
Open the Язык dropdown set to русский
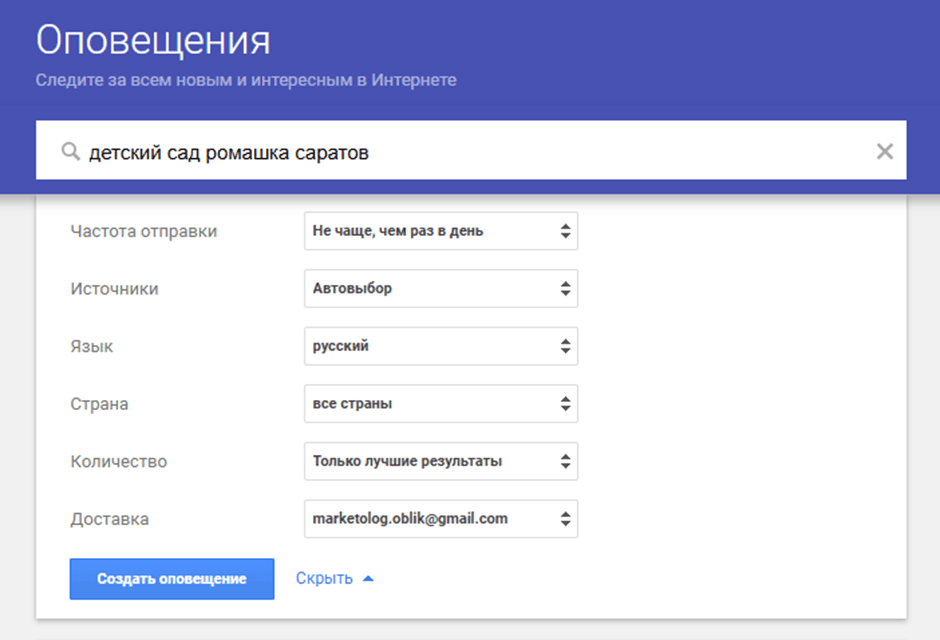440,347
